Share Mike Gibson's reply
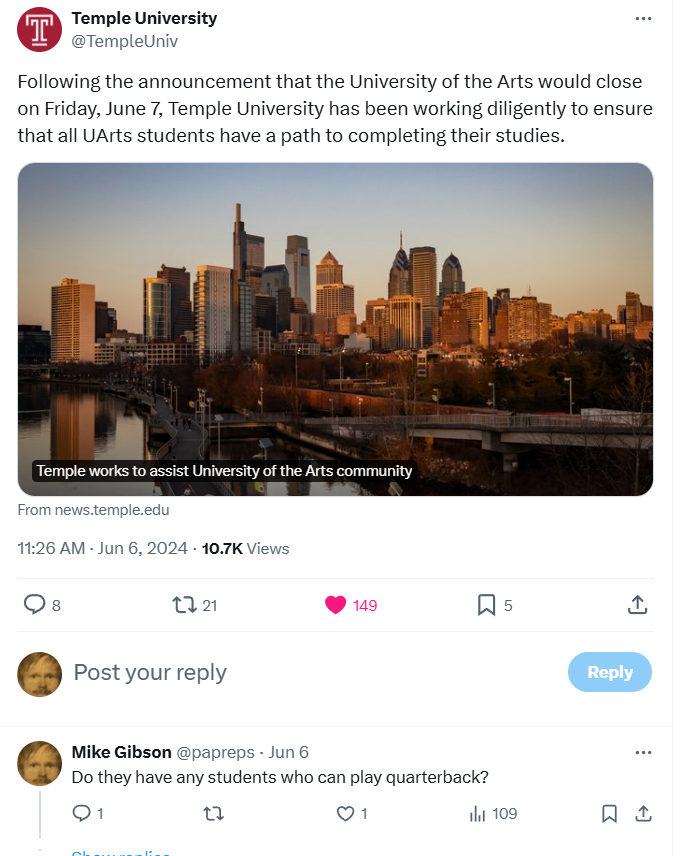The width and height of the screenshot is (695, 856). pyautogui.click(x=644, y=814)
